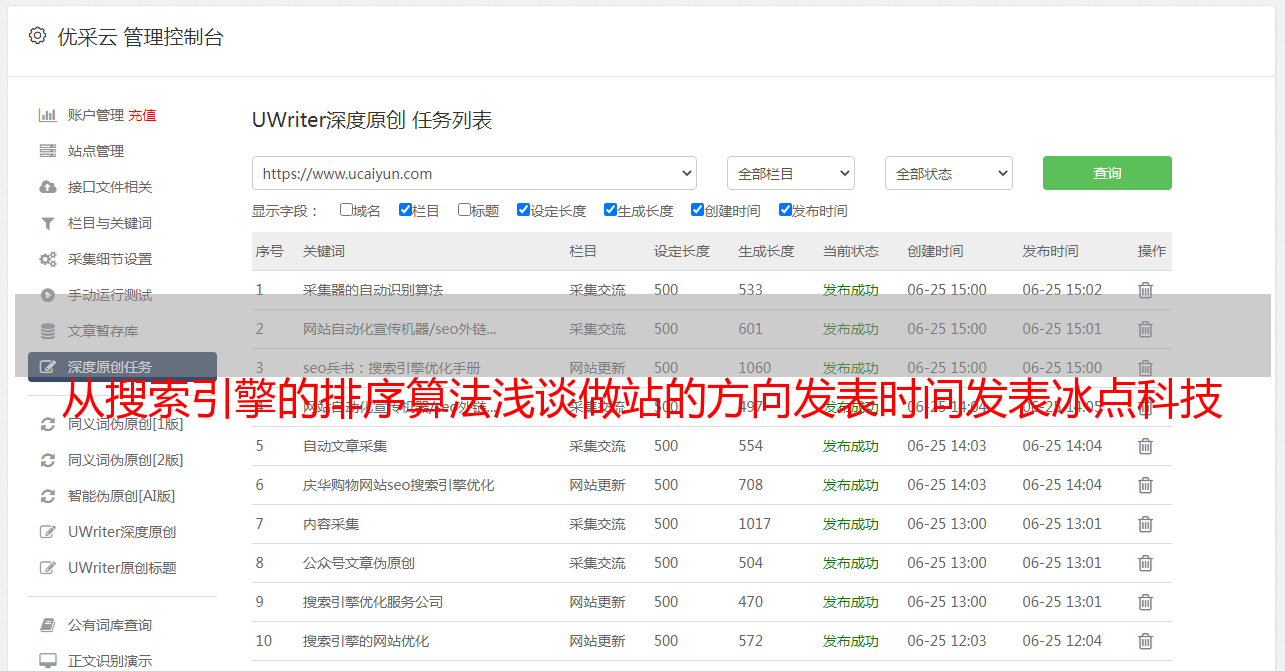Toggle the 发布时间 field checkbox
This screenshot has height=671, width=1285.
click(785, 210)
